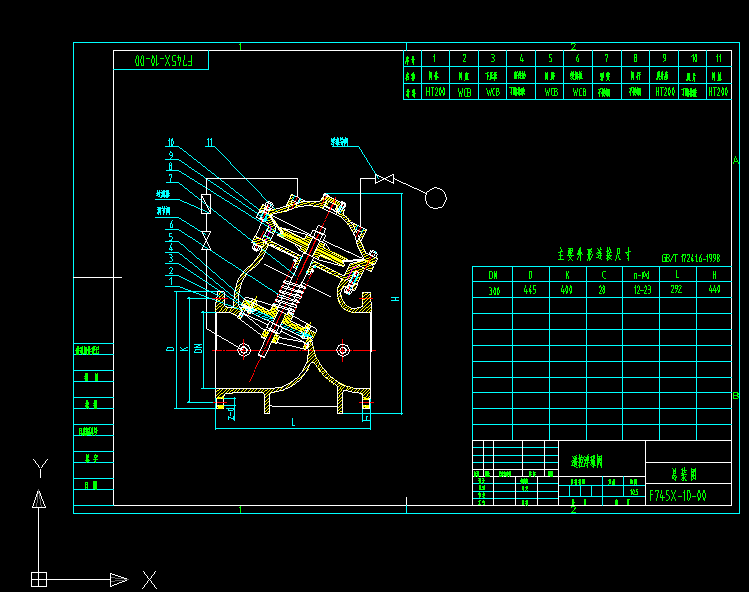Select the value 292 under column L
The height and width of the screenshot is (592, 749).
(x=676, y=289)
